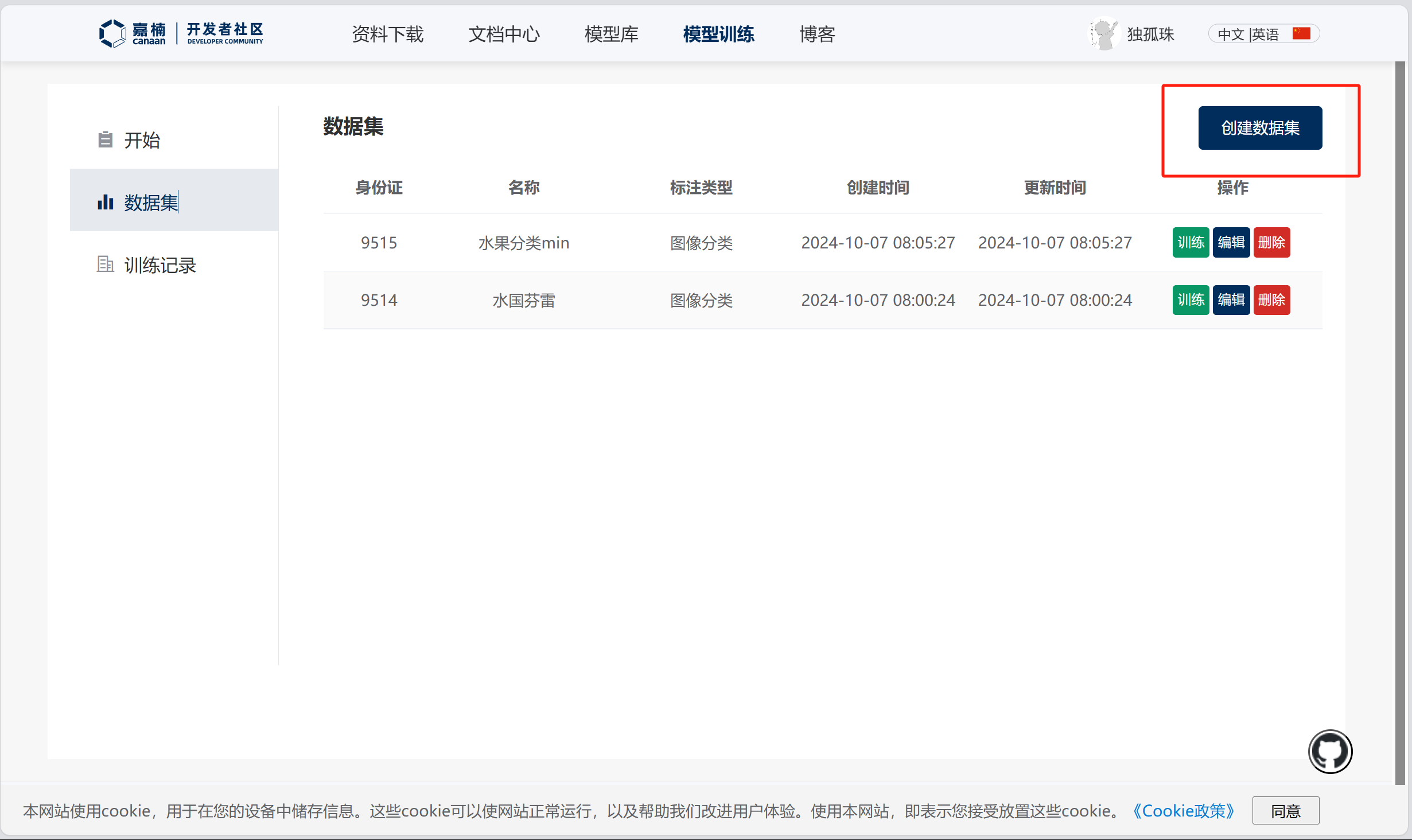1412x840 pixels.
Task: Click the clipboard icon beside 开始
Action: [x=105, y=139]
